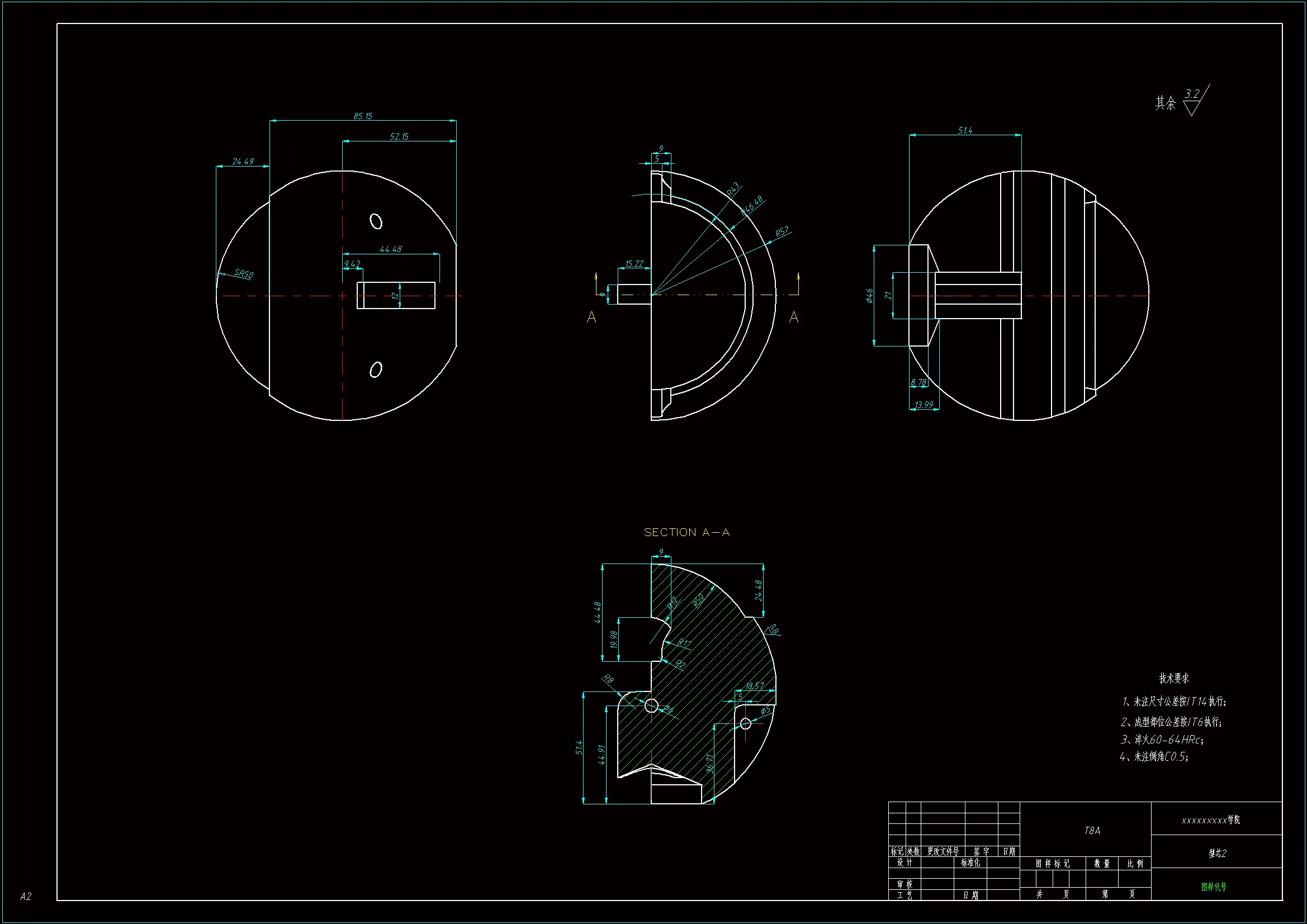Click the T8A material cell
1307x924 pixels.
click(x=1092, y=831)
